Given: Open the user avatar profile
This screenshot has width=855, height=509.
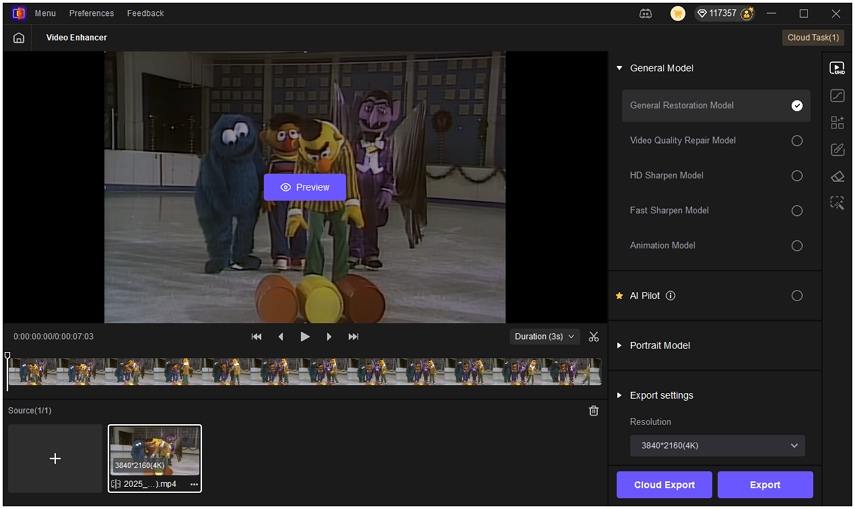Looking at the screenshot, I should point(677,14).
